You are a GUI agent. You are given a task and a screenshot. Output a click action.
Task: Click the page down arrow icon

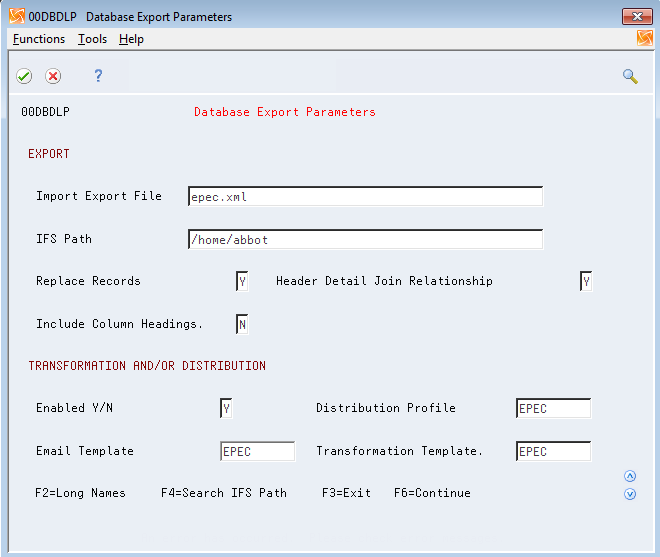click(630, 494)
